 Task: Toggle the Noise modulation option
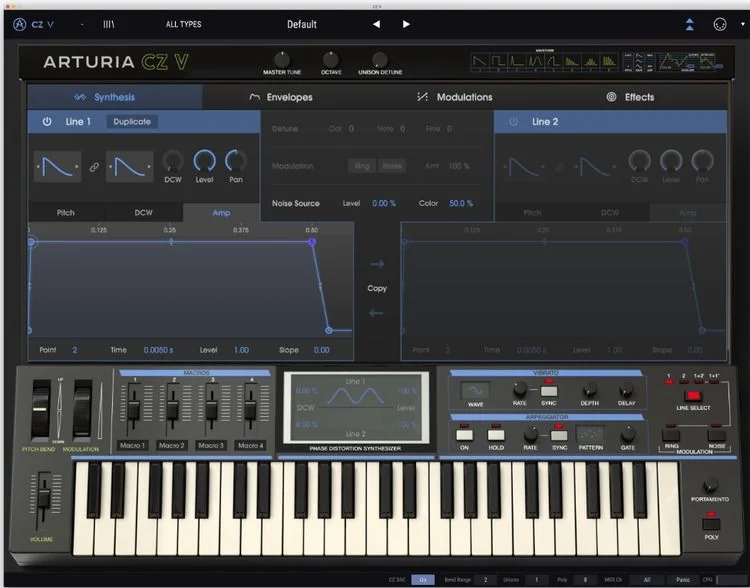coord(392,166)
